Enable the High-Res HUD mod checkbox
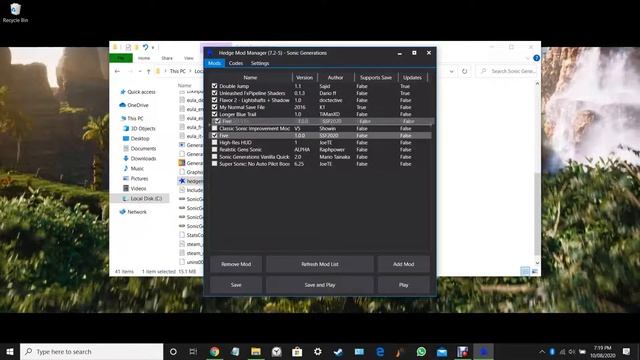Screen dimensions: 640x360 pos(215,142)
